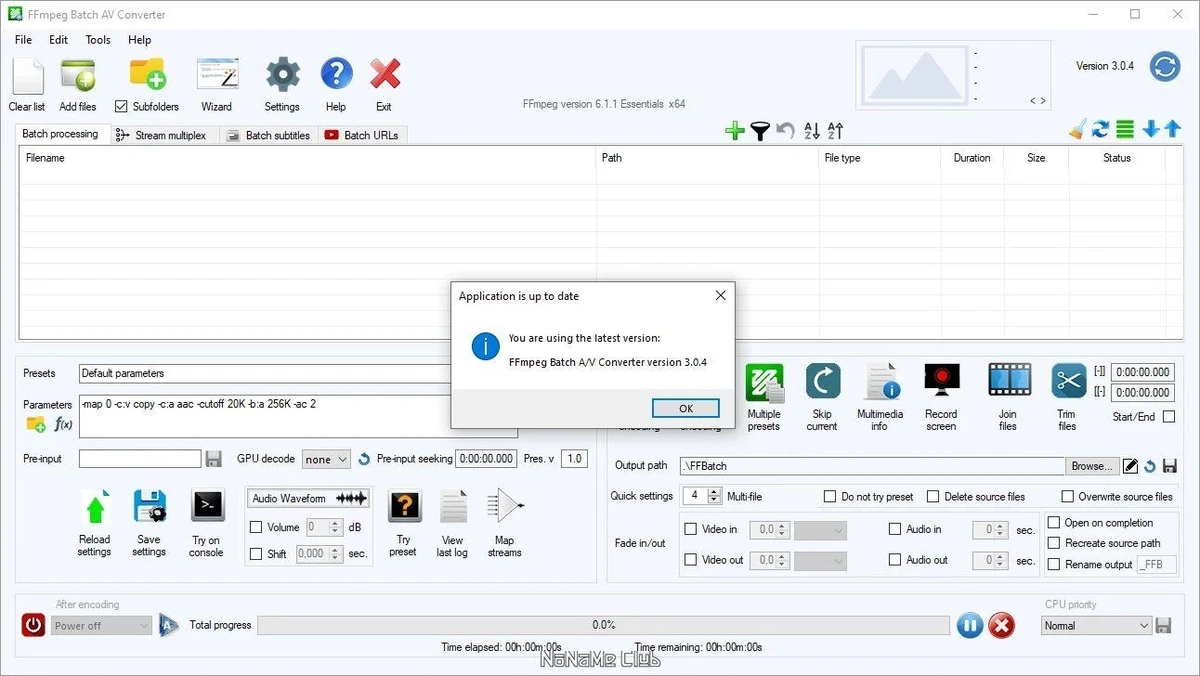
Task: Open the CPU priority Normal dropdown
Action: point(1096,626)
